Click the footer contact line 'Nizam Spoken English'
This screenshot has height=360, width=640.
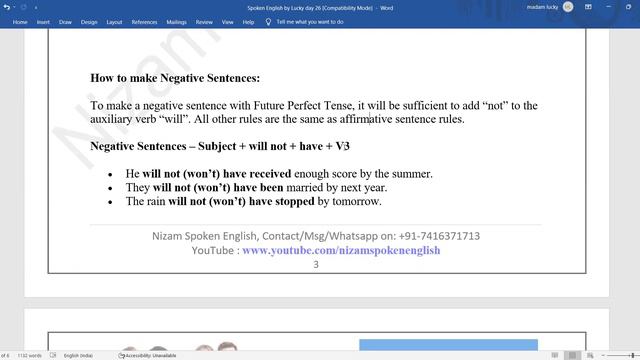click(316, 236)
